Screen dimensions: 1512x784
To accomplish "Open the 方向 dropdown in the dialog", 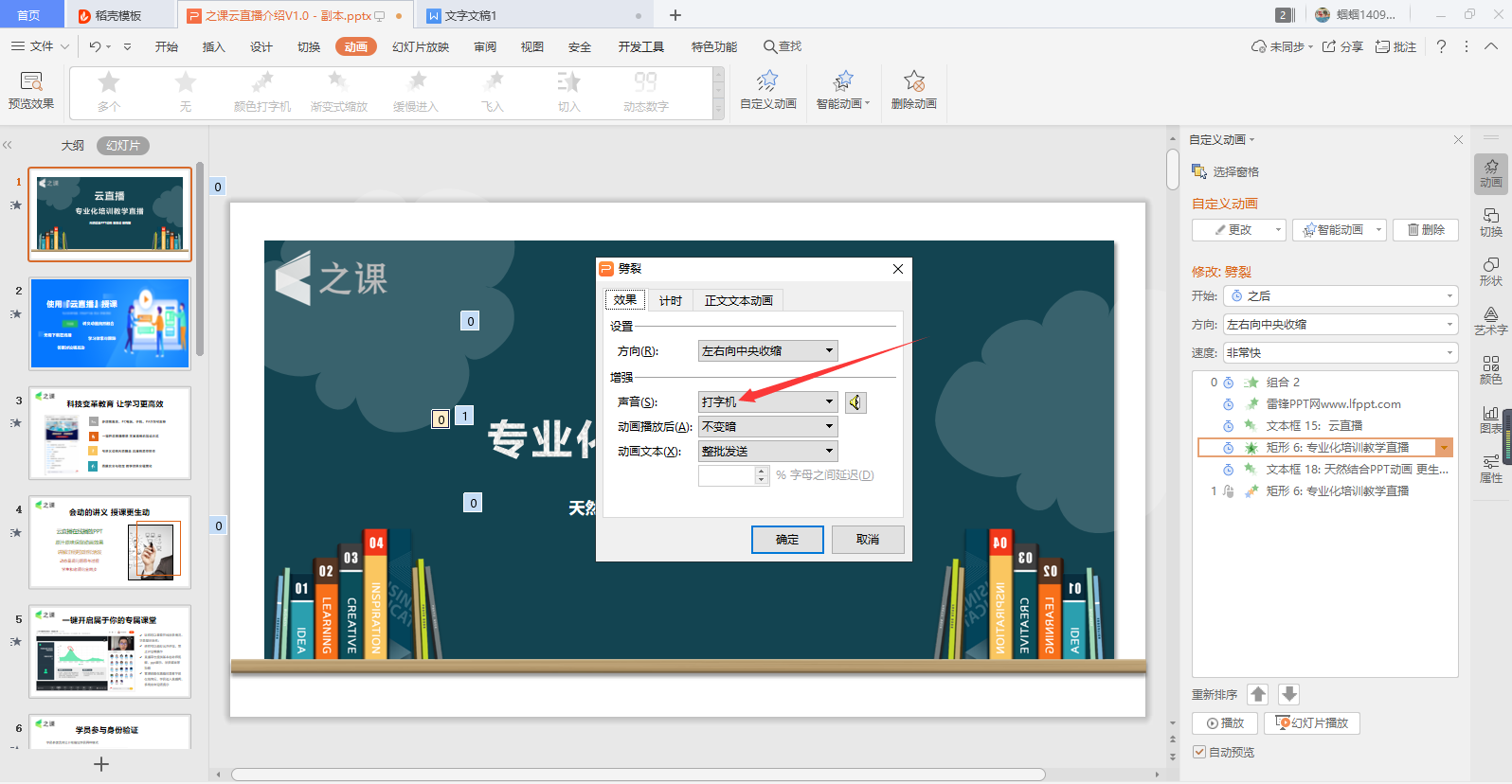I will click(768, 351).
